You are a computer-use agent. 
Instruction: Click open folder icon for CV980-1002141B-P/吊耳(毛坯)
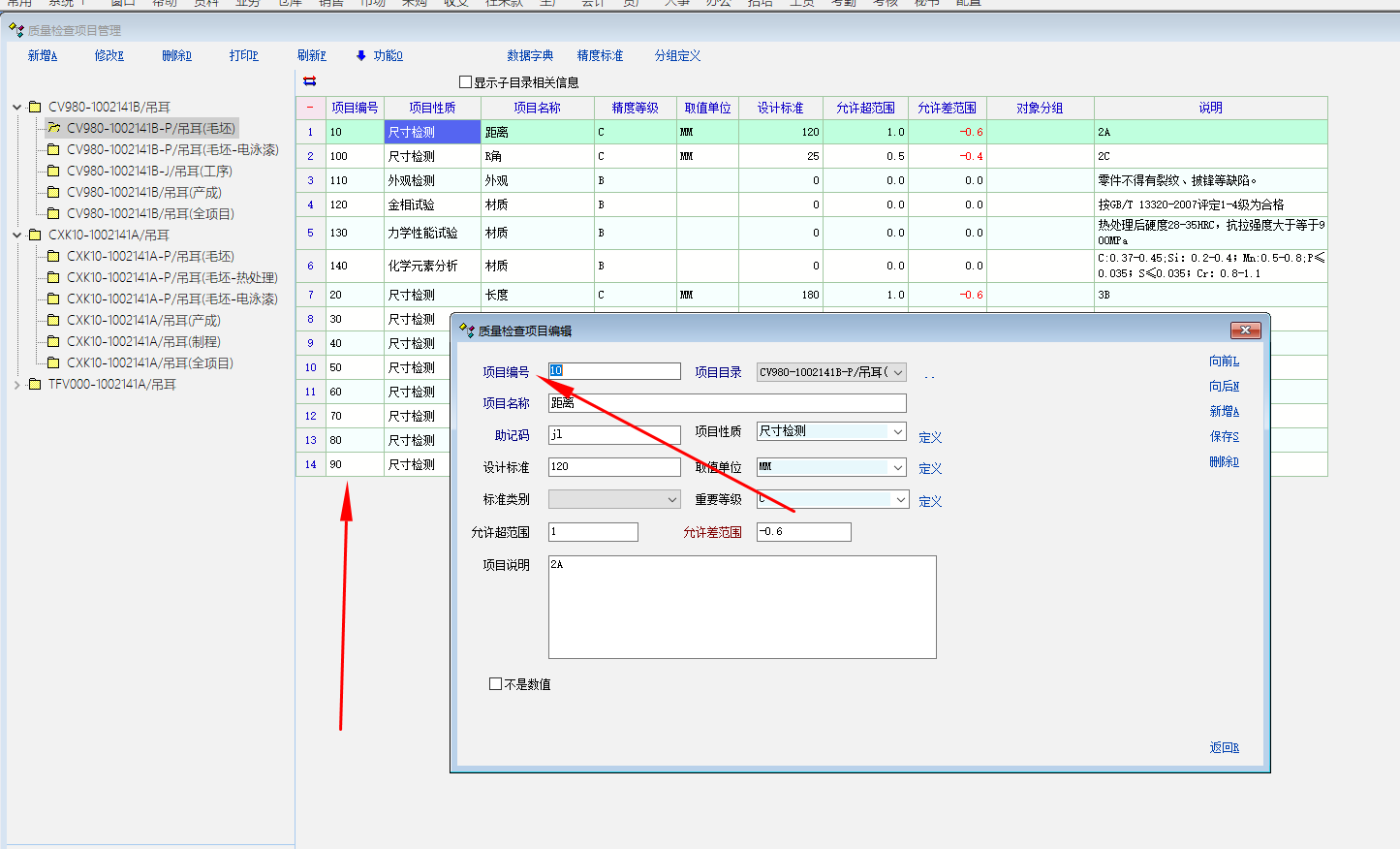(x=54, y=128)
